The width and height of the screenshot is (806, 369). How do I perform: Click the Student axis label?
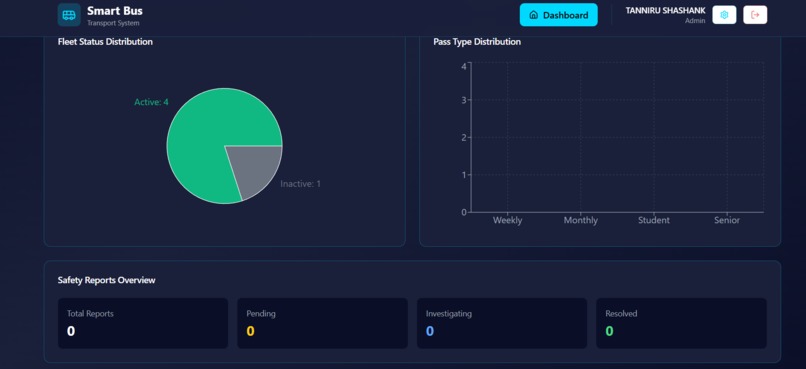coord(654,220)
